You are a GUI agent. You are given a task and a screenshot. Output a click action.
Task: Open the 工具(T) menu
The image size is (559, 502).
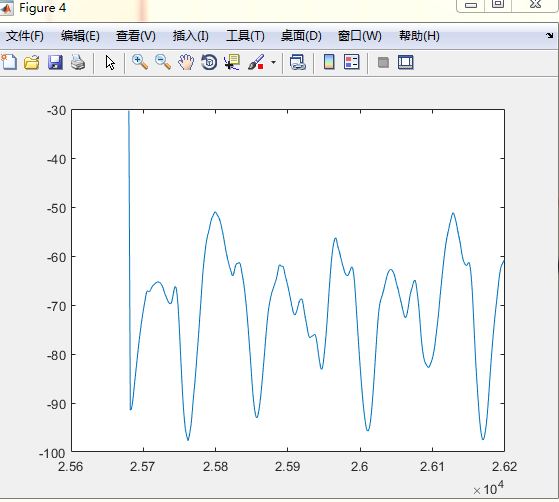click(x=245, y=36)
